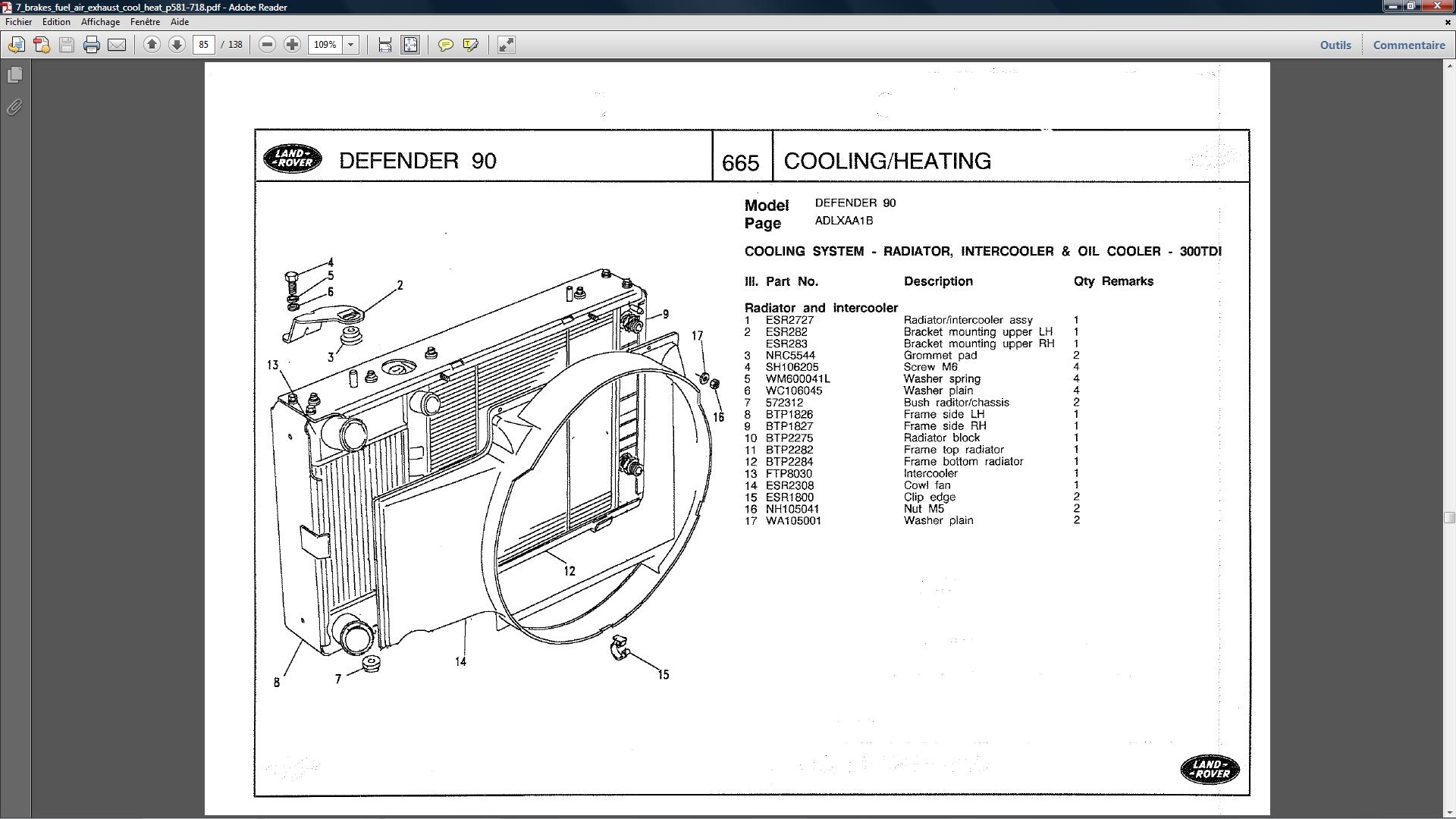This screenshot has width=1456, height=819.
Task: Click the Open file icon
Action: click(x=16, y=45)
